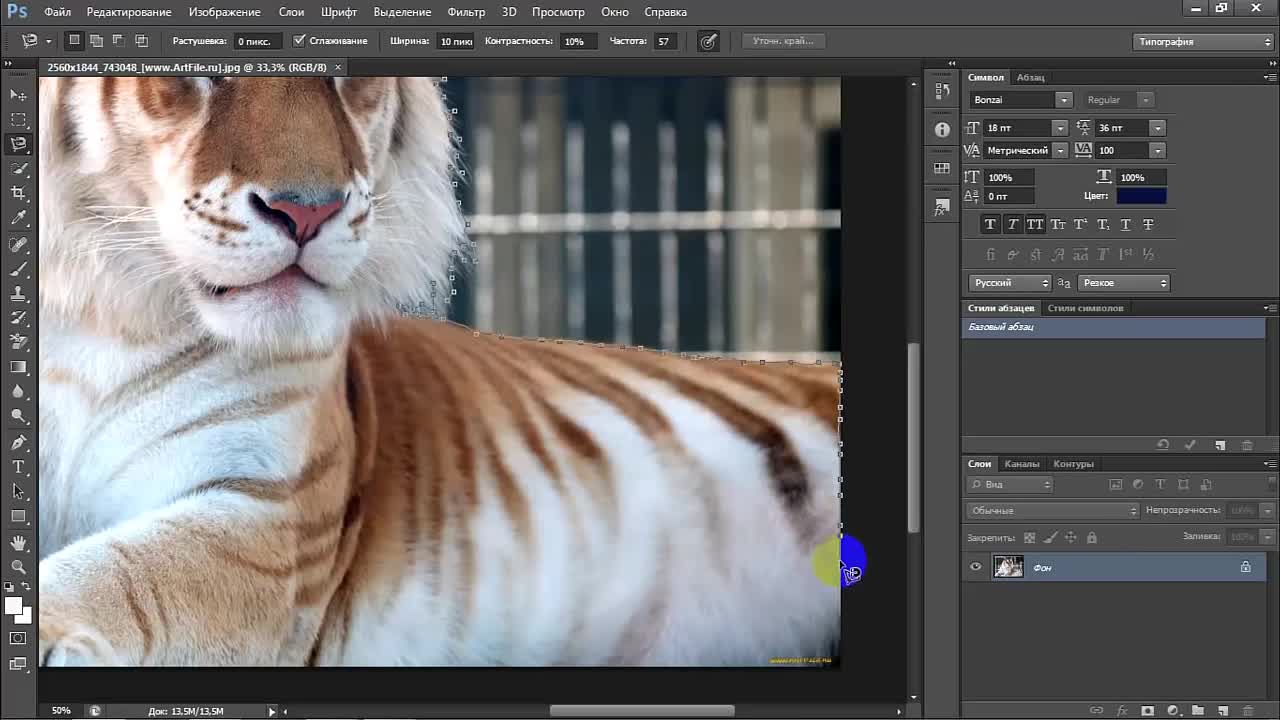Select the Healing Brush tool

tap(18, 245)
